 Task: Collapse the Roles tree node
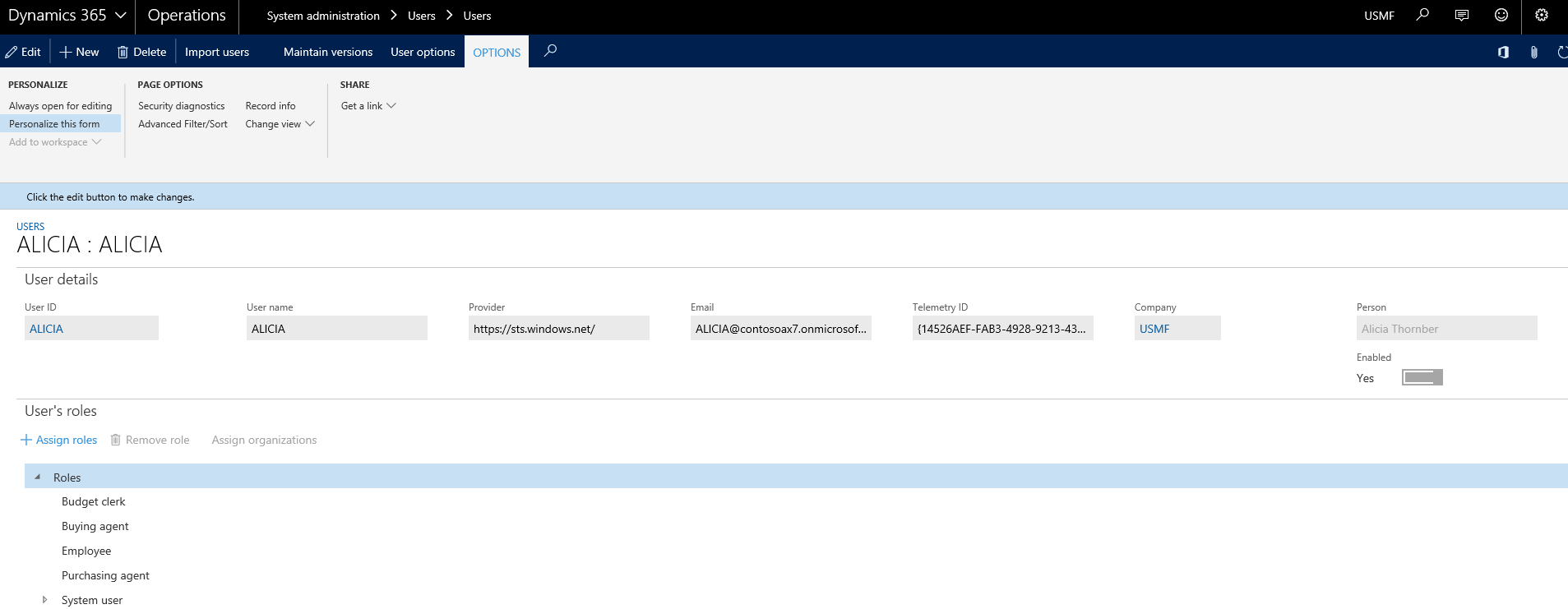(38, 477)
